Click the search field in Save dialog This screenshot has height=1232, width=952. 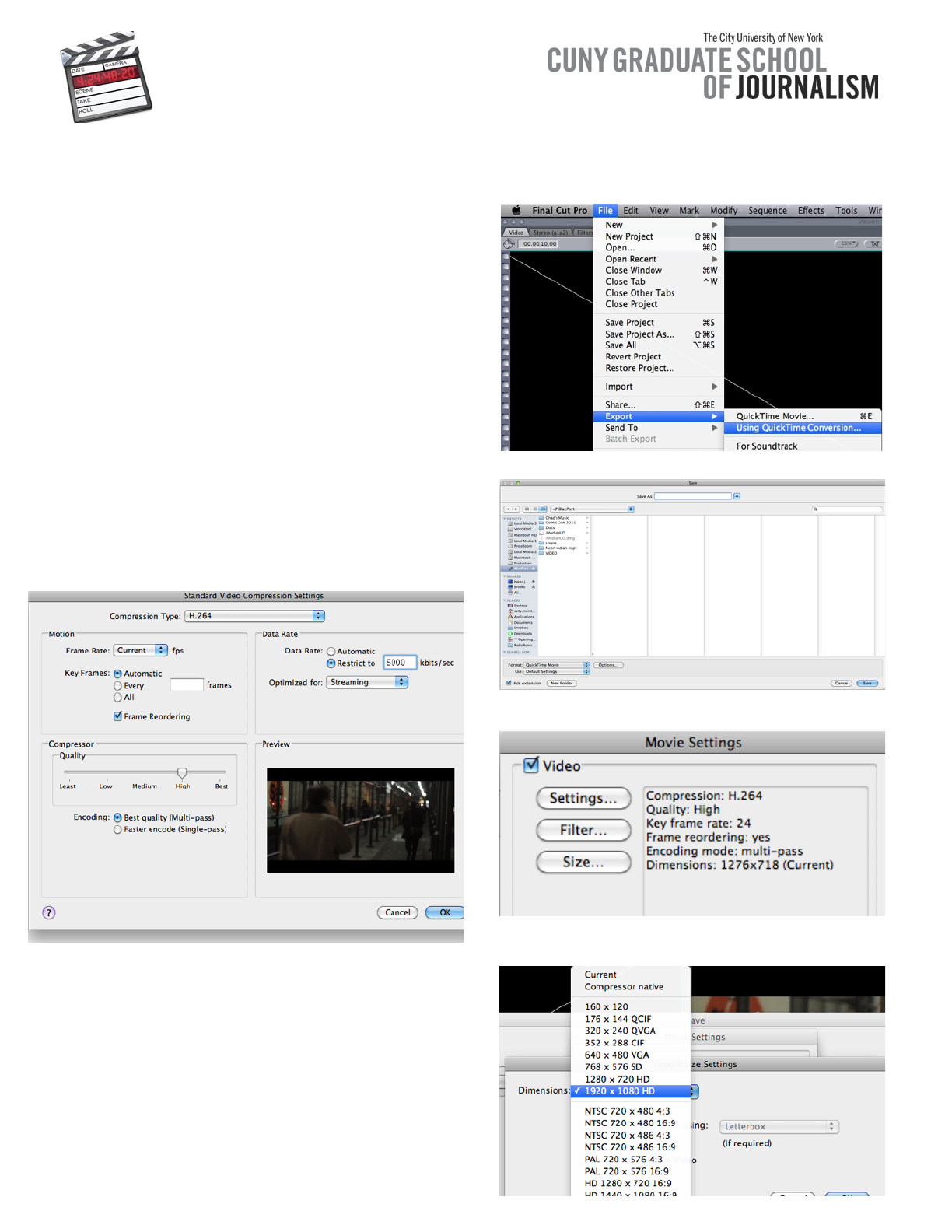pos(847,509)
